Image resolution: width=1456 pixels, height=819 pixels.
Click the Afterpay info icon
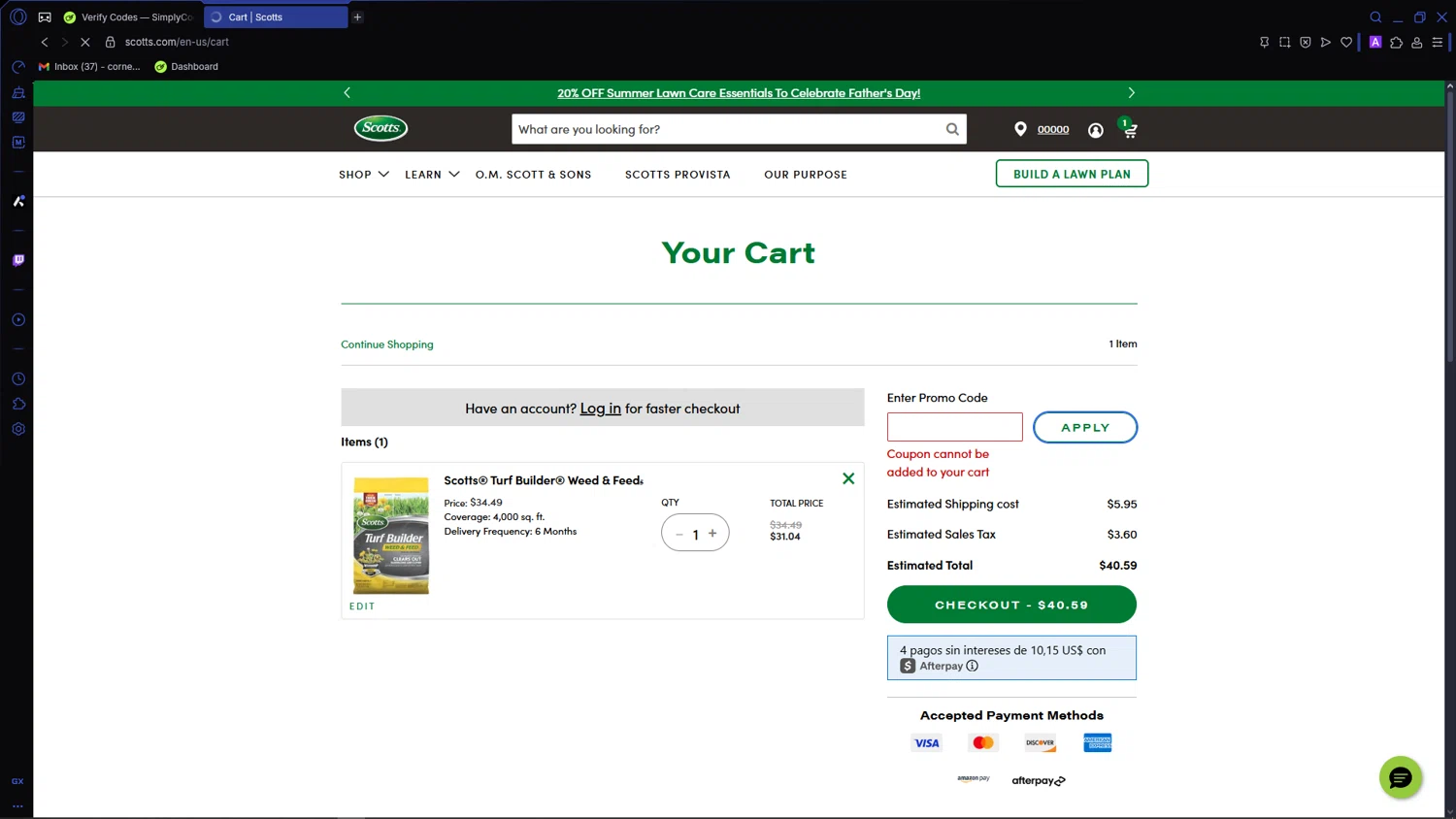[x=972, y=666]
